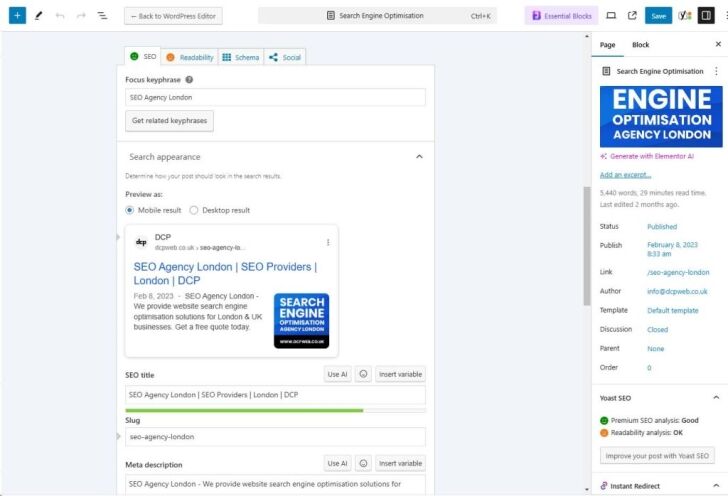The height and width of the screenshot is (496, 728).
Task: Click the preview title SEO Agency London link
Action: (x=226, y=274)
